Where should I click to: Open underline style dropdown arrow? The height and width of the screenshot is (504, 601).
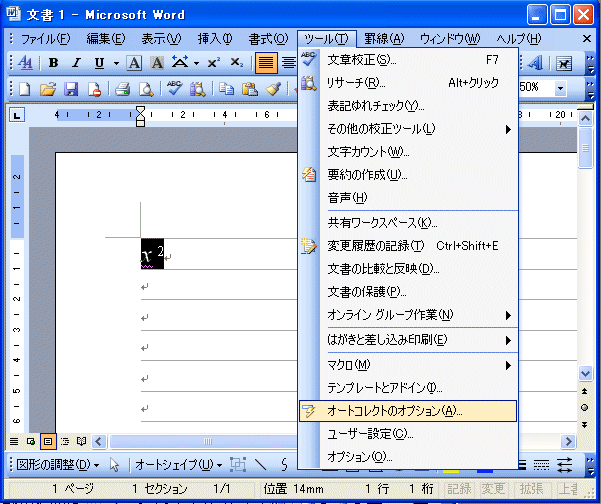pyautogui.click(x=116, y=63)
